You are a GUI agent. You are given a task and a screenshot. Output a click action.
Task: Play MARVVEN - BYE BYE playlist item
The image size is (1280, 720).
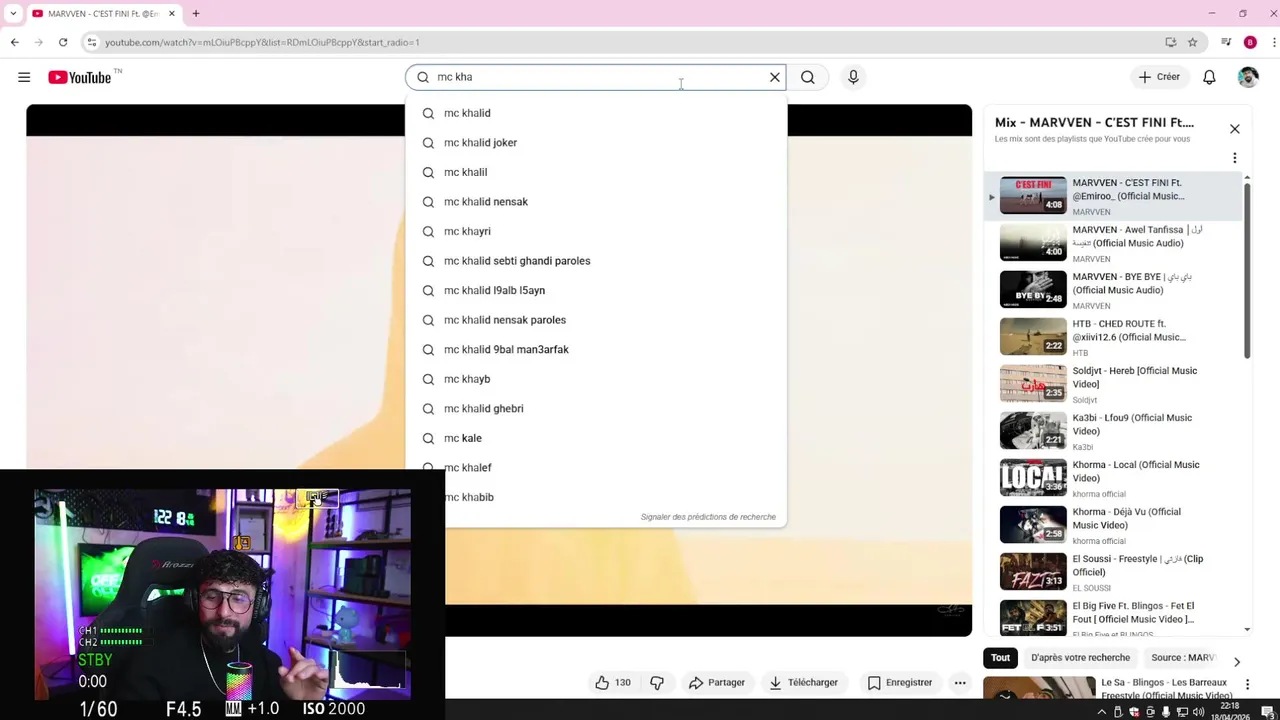coord(1113,290)
